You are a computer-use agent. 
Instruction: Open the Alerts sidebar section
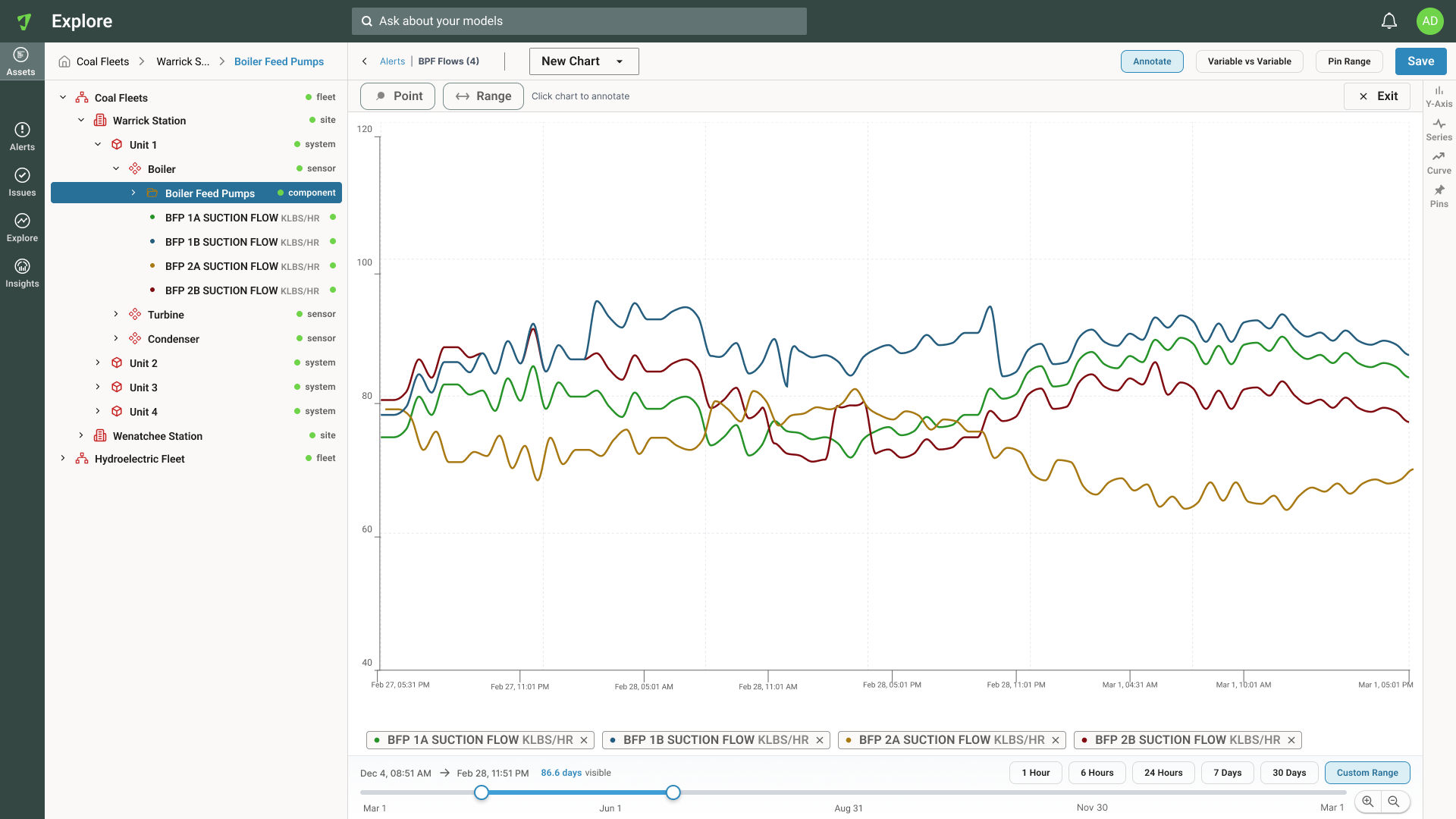tap(22, 136)
